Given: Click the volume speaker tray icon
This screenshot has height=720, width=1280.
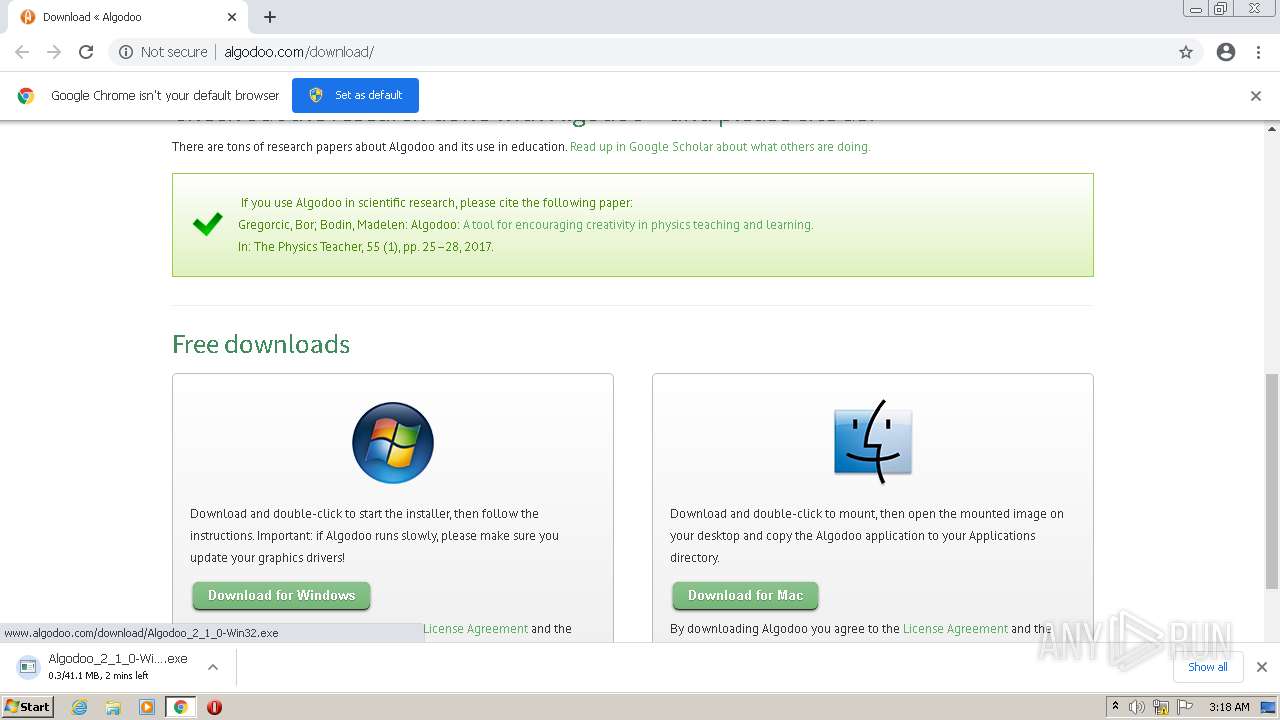Looking at the screenshot, I should [1137, 707].
